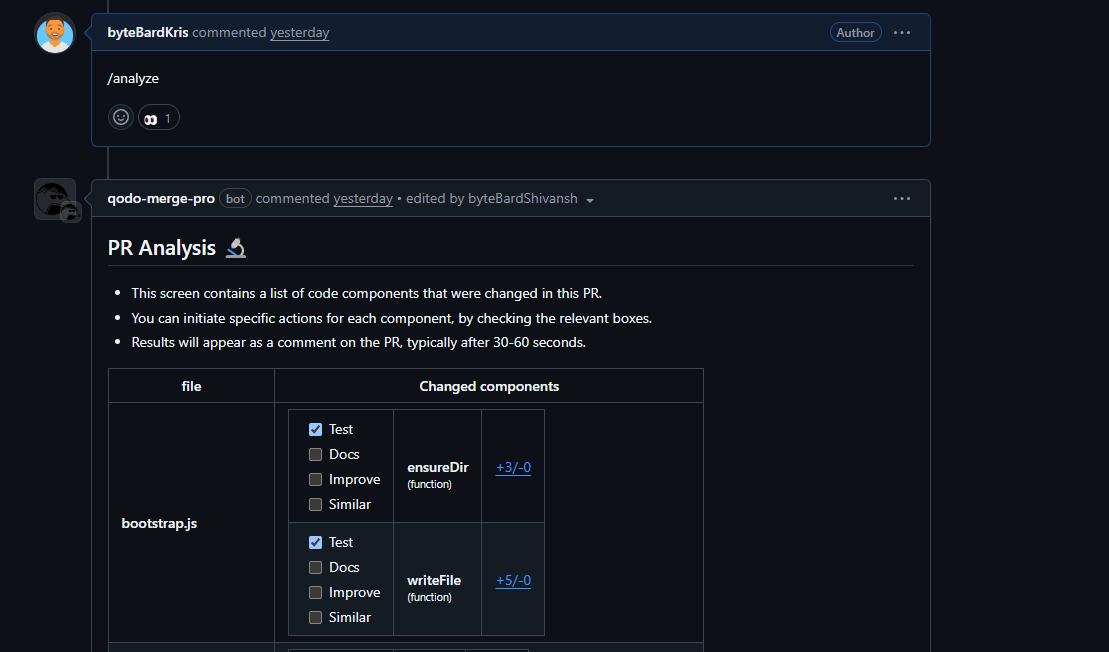Check the Docs box for ensureDir
The height and width of the screenshot is (652, 1109).
pos(316,454)
